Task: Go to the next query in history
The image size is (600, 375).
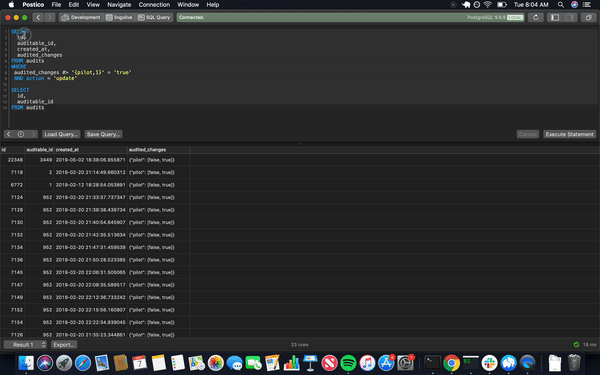Action: (33, 134)
